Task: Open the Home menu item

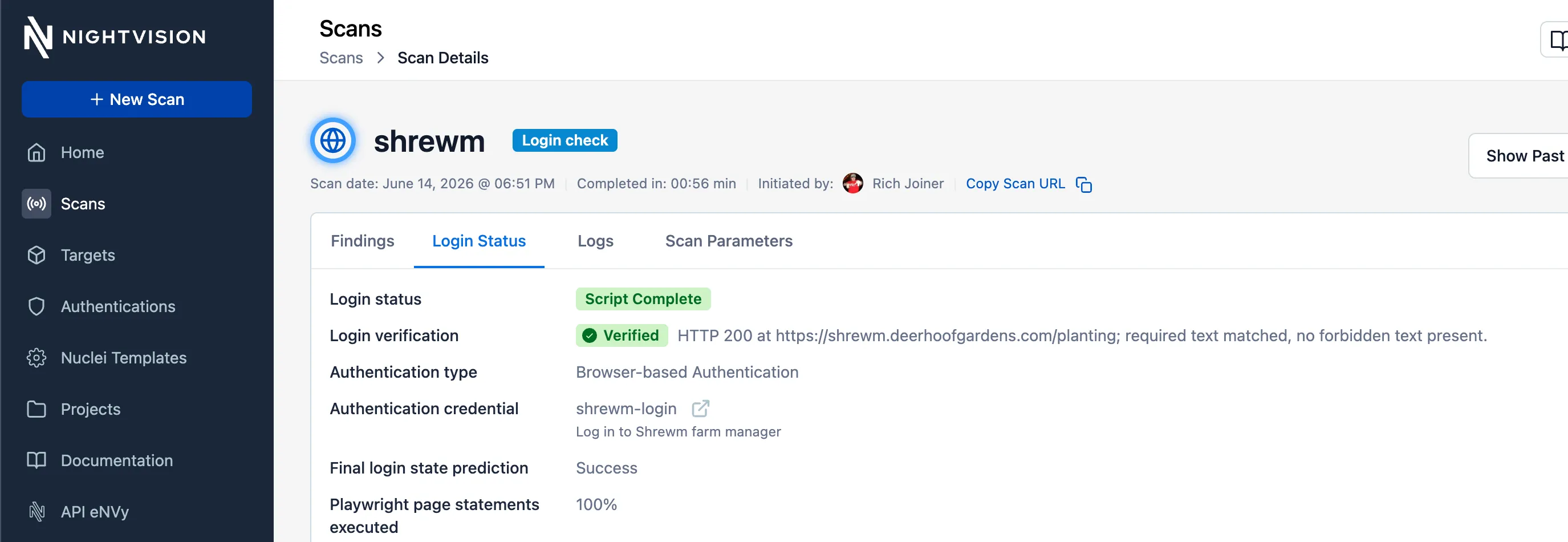Action: [x=82, y=152]
